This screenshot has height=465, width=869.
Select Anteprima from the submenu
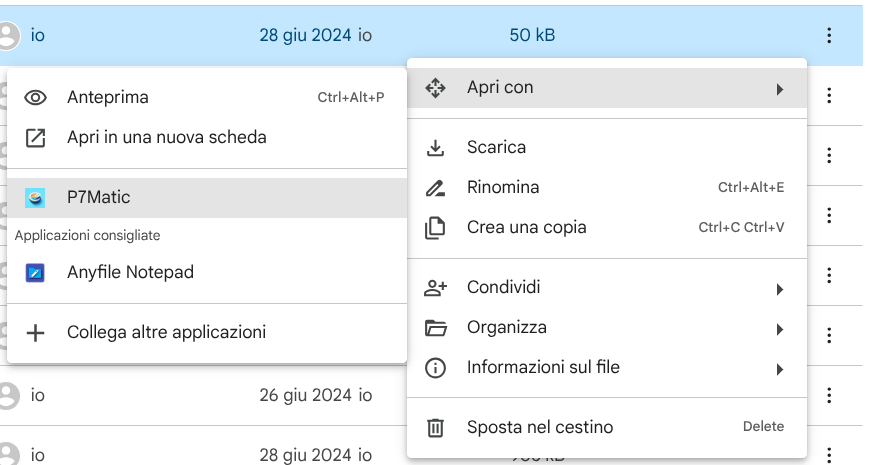pyautogui.click(x=108, y=97)
